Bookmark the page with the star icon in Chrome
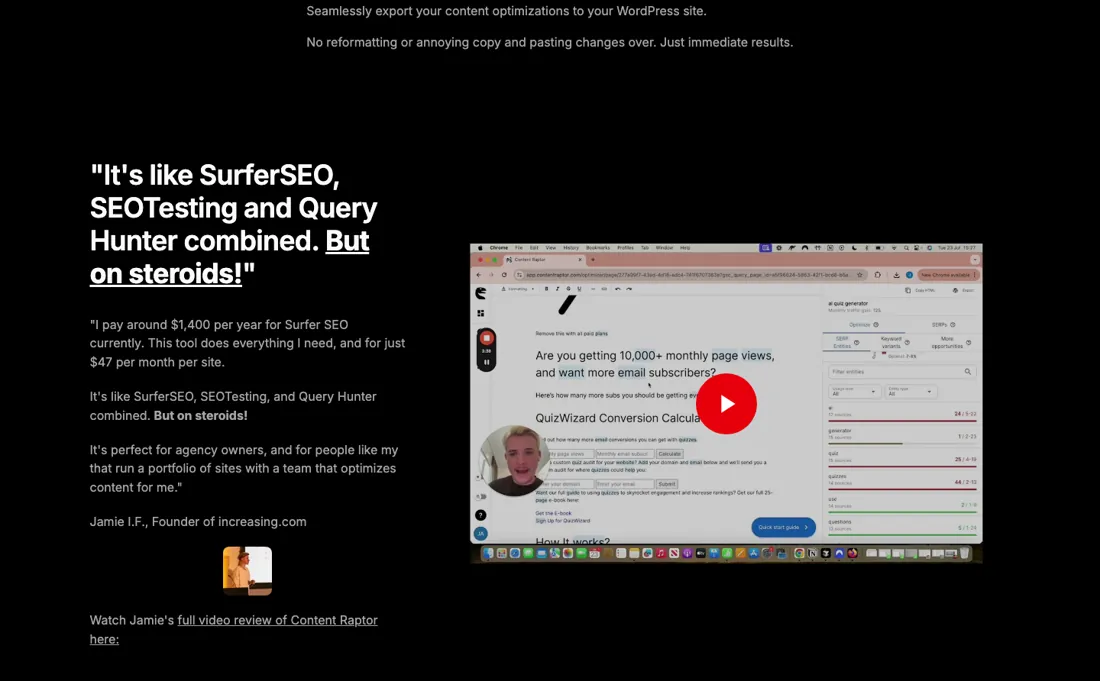Viewport: 1100px width, 681px height. click(859, 275)
